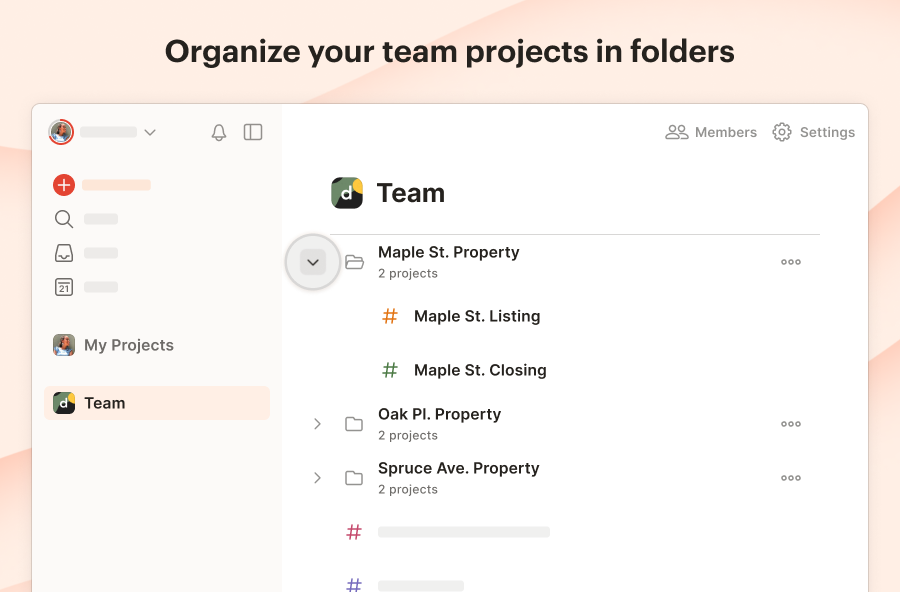Toggle the sidebar panel icon
Image resolution: width=900 pixels, height=592 pixels.
(x=253, y=132)
